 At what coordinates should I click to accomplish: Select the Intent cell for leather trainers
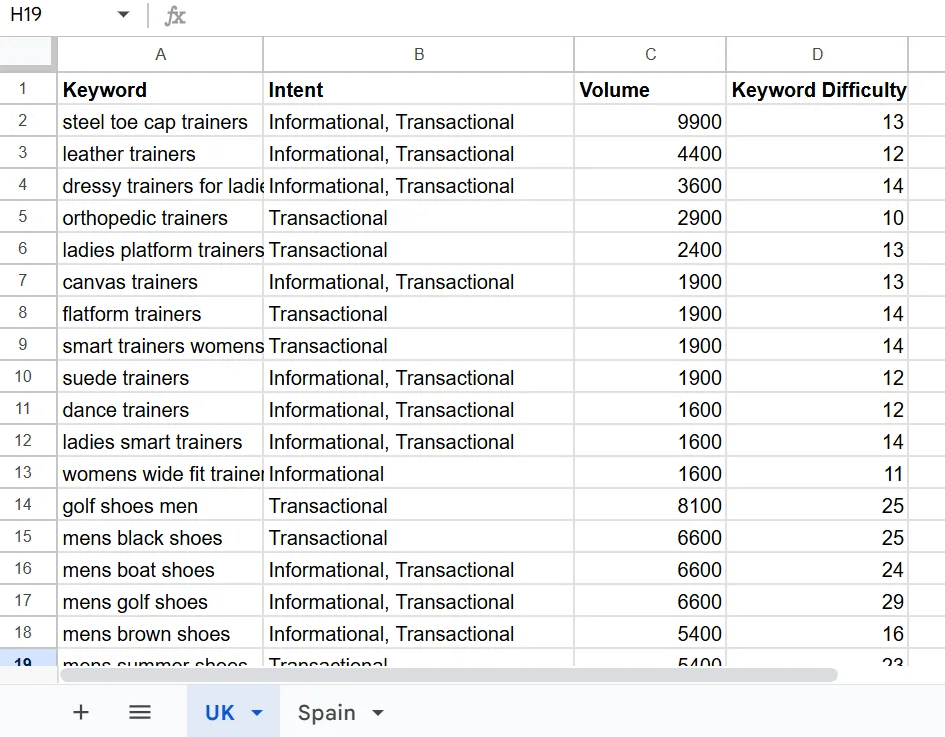[x=419, y=154]
